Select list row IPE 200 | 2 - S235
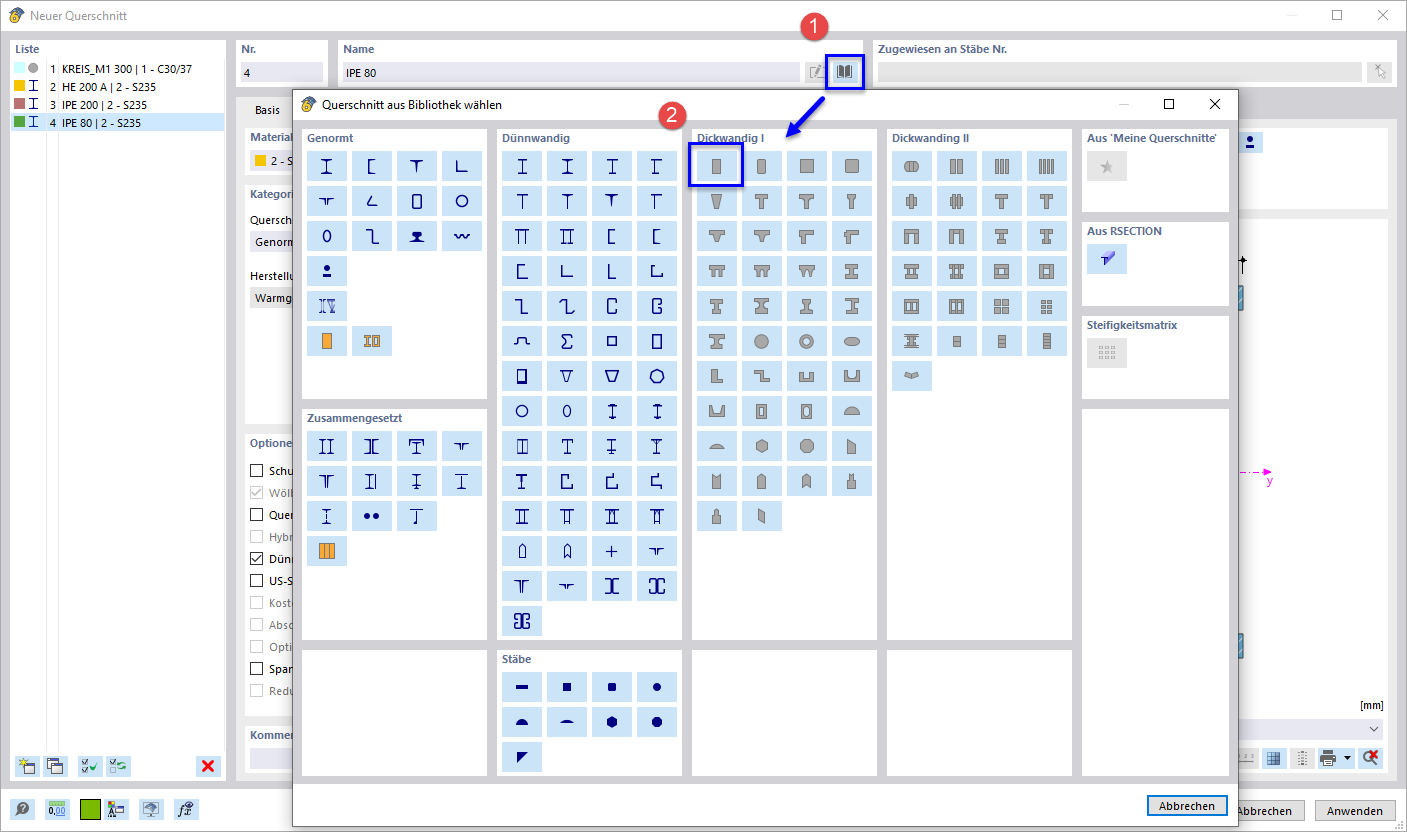This screenshot has width=1407, height=832. (118, 104)
